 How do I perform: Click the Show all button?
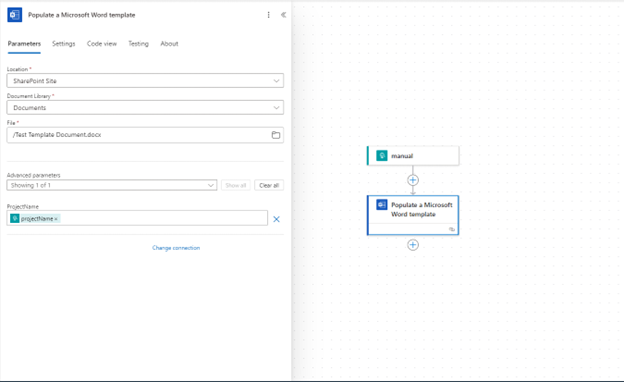tap(236, 185)
